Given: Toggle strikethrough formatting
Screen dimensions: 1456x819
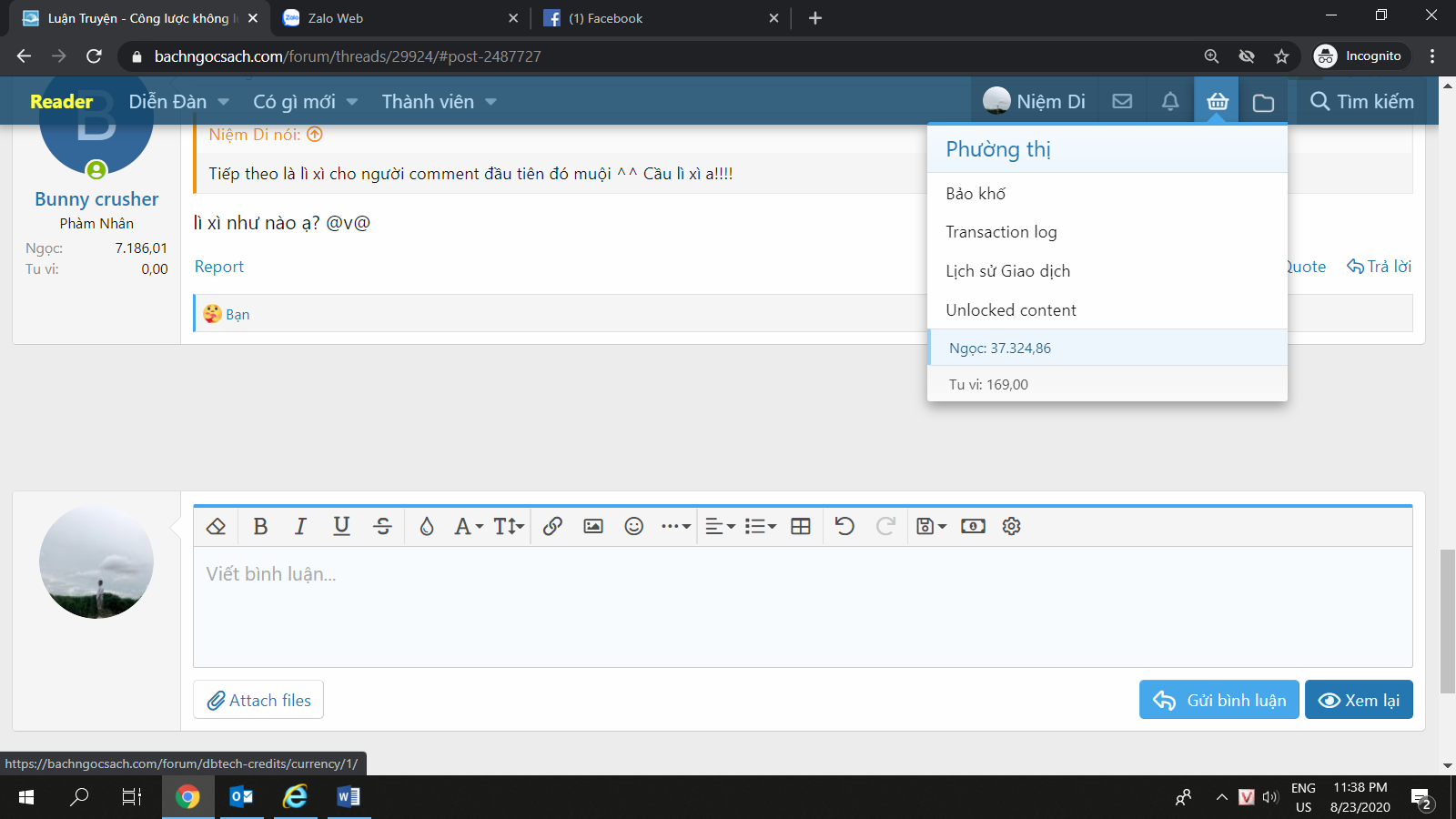Looking at the screenshot, I should coord(382,526).
